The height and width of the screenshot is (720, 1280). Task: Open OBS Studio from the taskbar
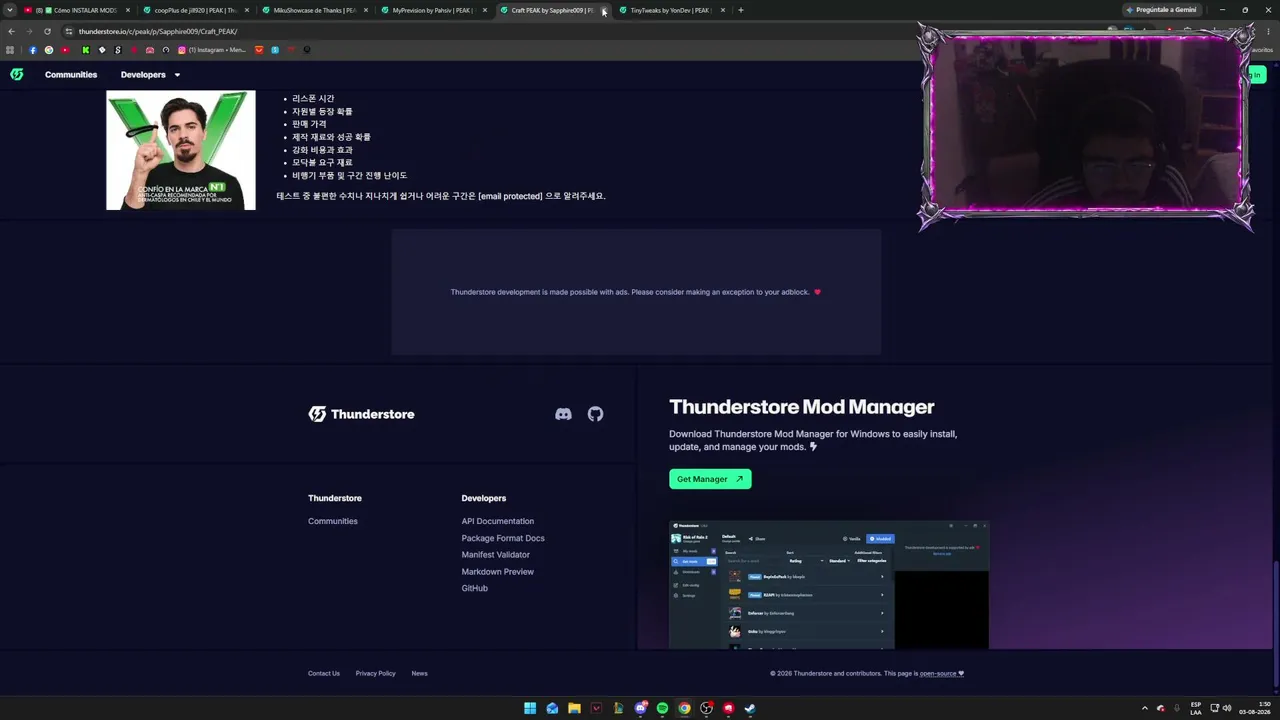click(x=706, y=709)
